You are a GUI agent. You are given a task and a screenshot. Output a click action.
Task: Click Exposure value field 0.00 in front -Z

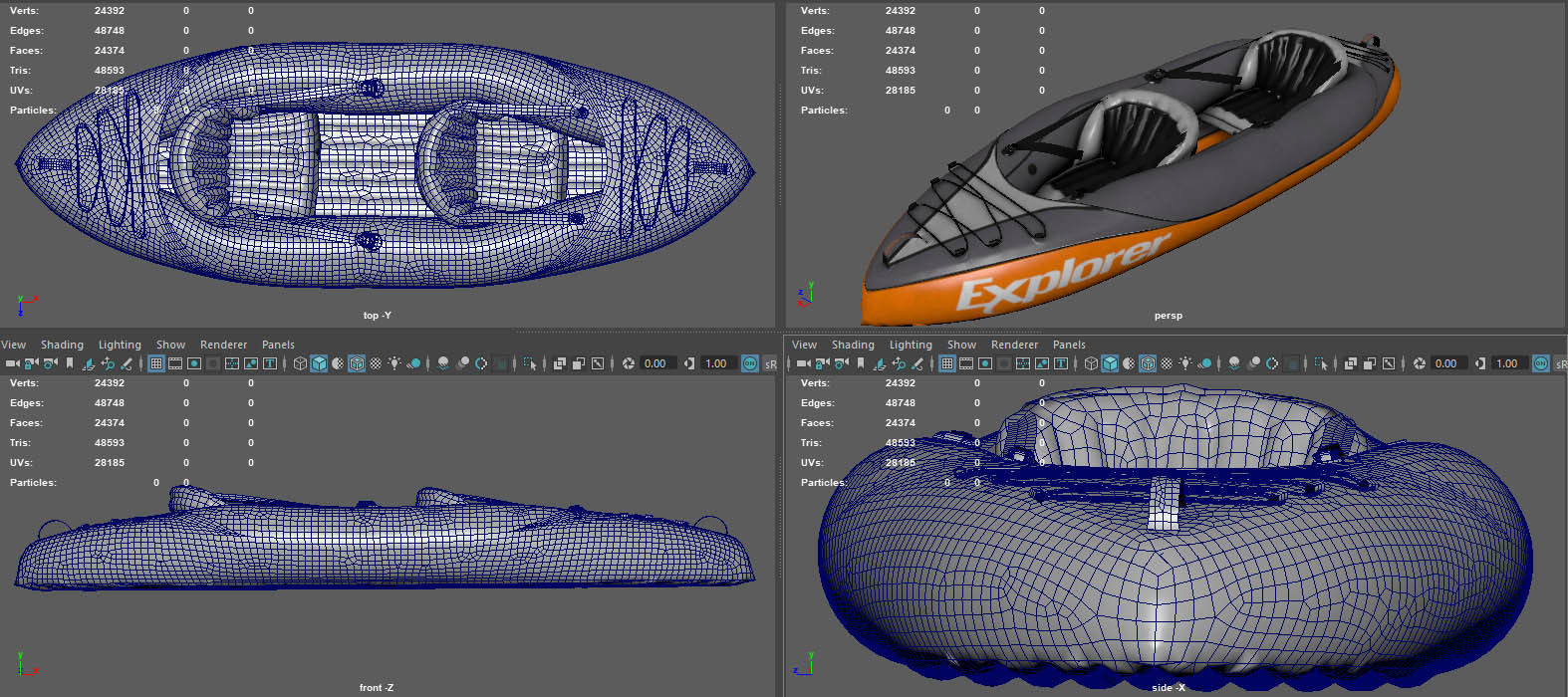[657, 363]
